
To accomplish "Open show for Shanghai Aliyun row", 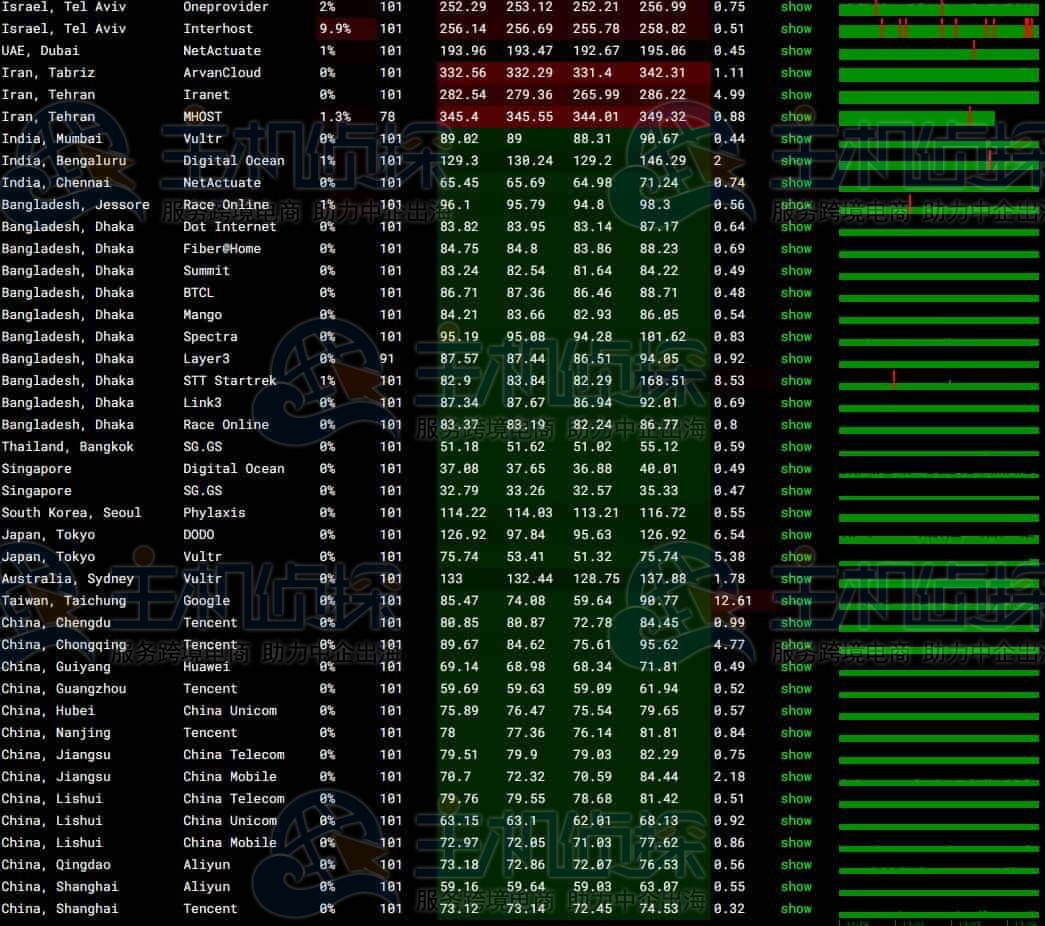I will (796, 887).
